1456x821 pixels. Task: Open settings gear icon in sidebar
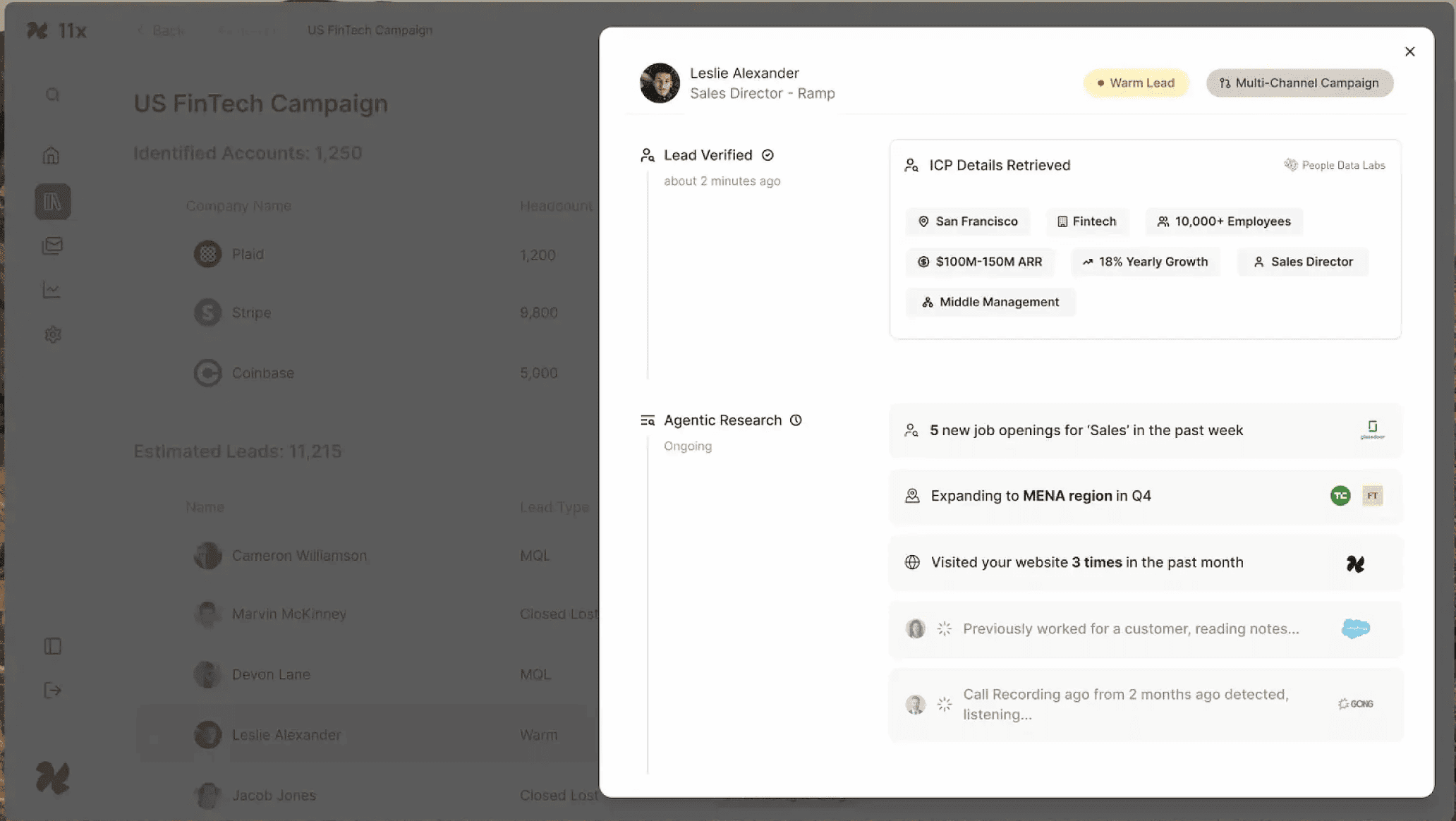(x=53, y=334)
